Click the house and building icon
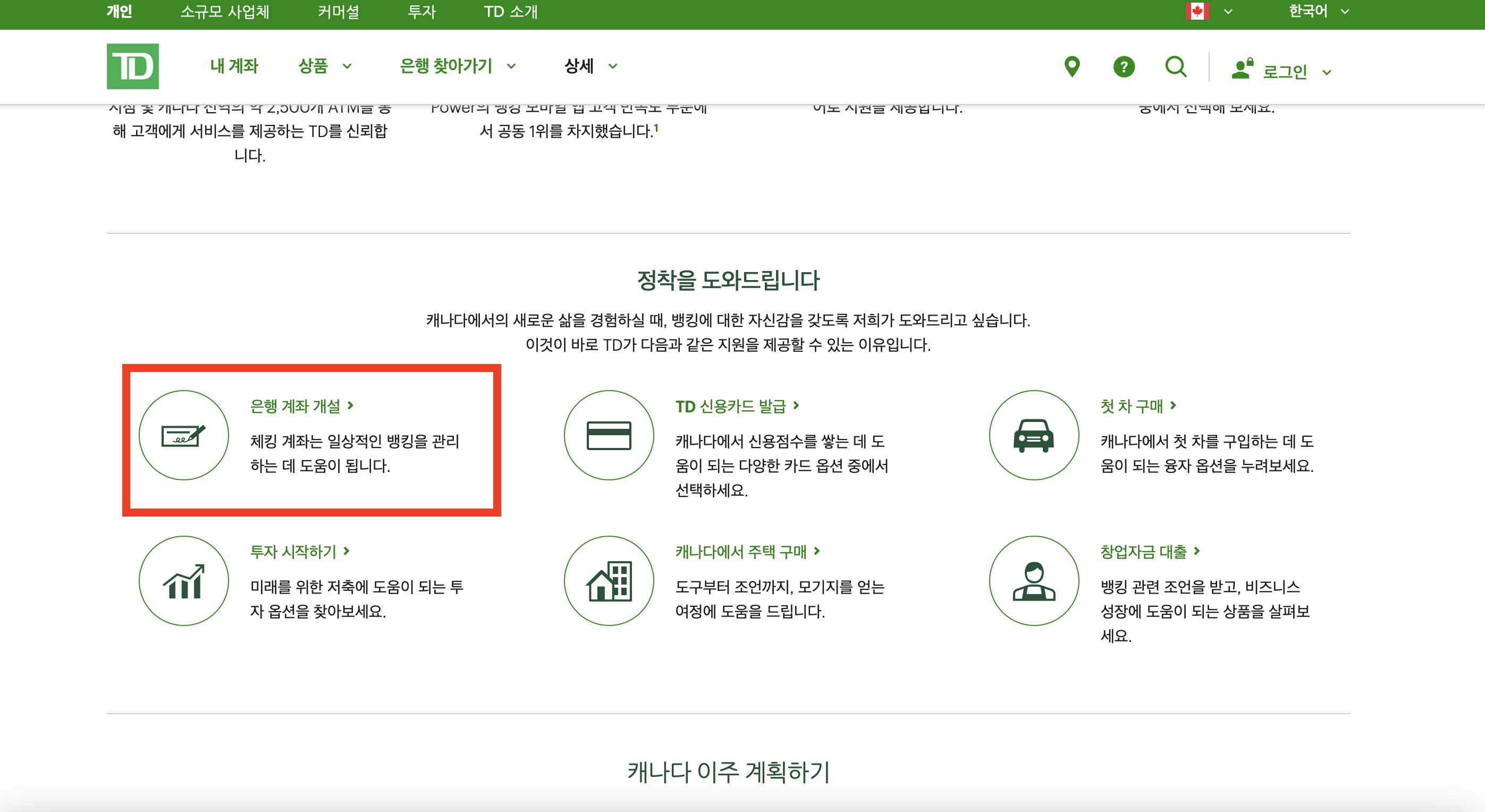 609,581
